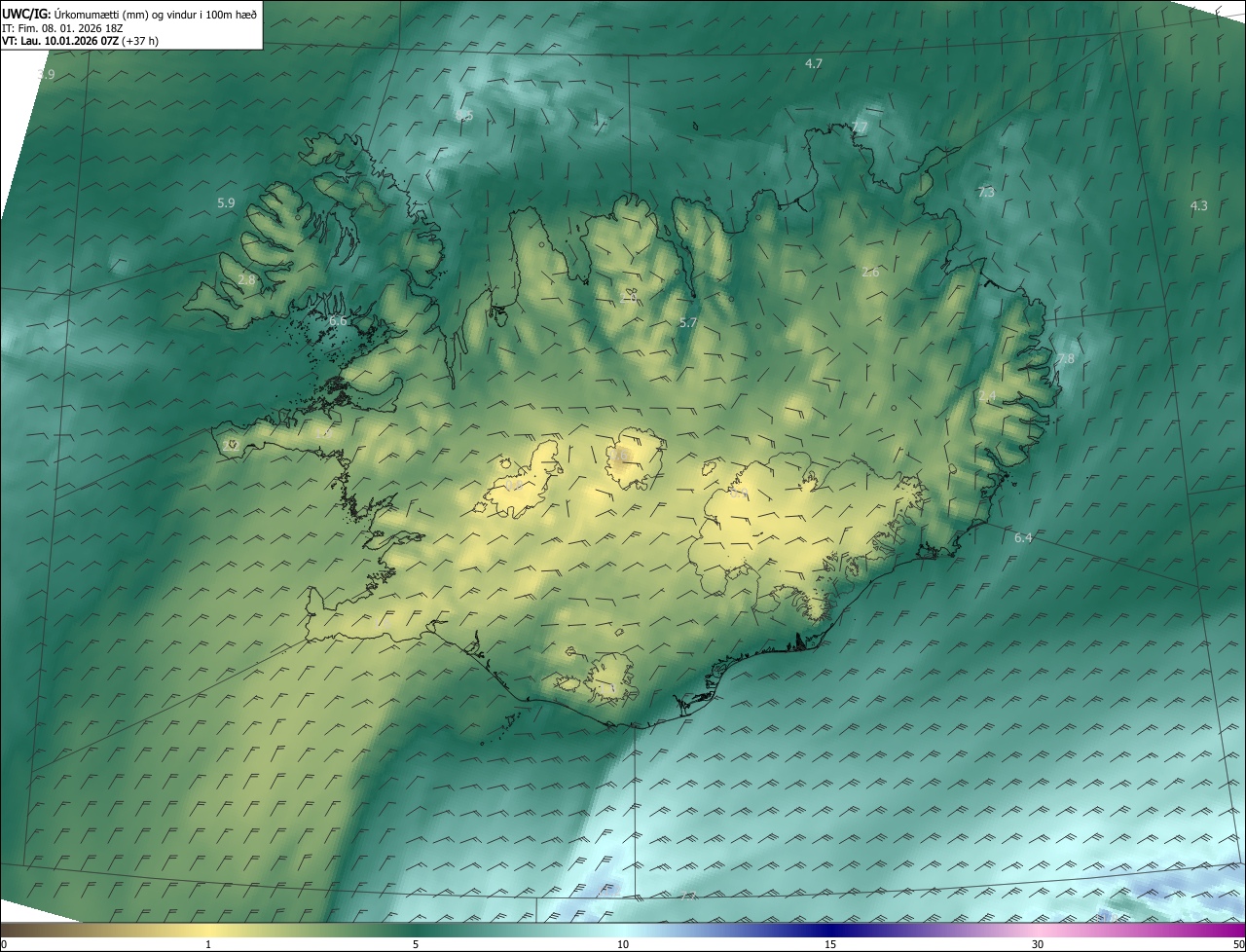Click the map value '5.9'
The image size is (1246, 952).
point(226,203)
